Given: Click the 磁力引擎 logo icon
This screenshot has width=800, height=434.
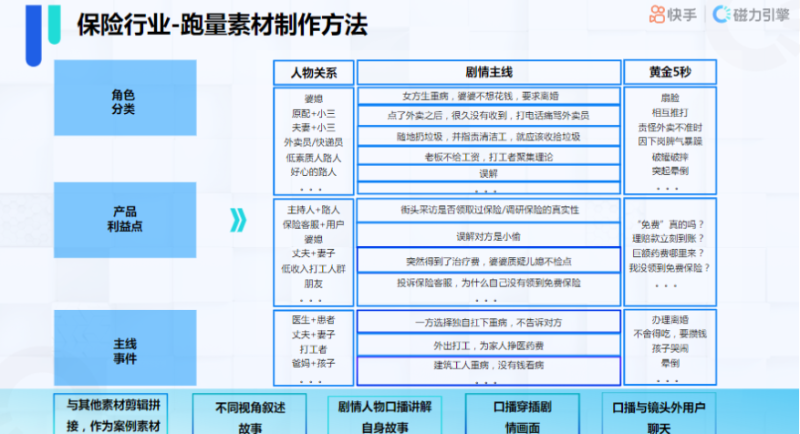Looking at the screenshot, I should pos(721,14).
